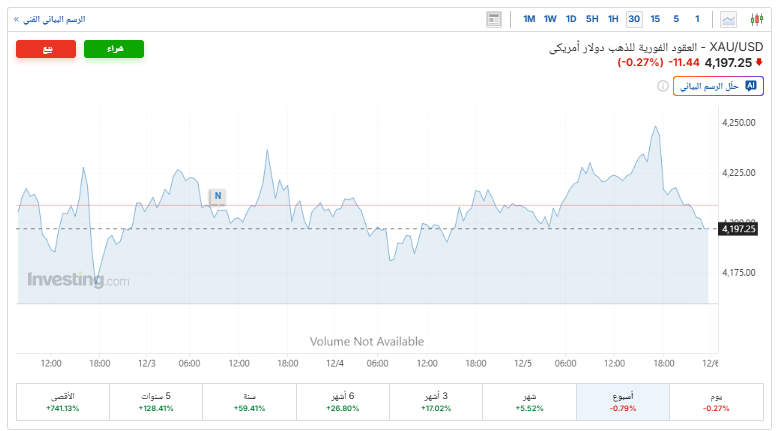
Task: Toggle the news panel icon
Action: coord(494,19)
